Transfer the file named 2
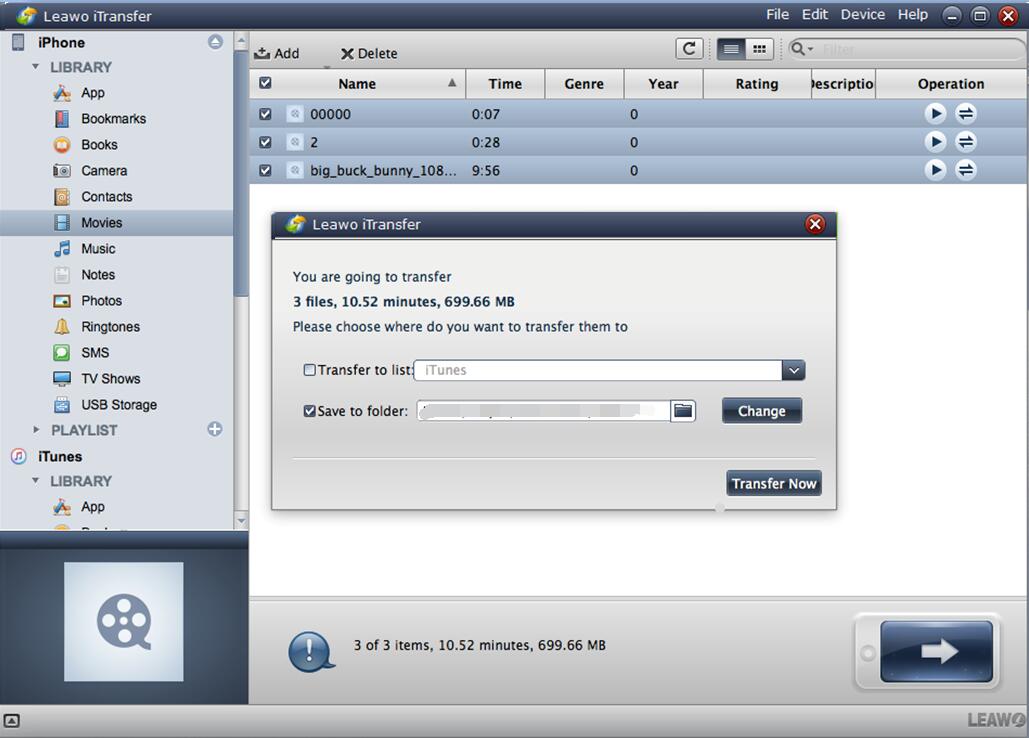This screenshot has height=738, width=1029. [x=965, y=142]
